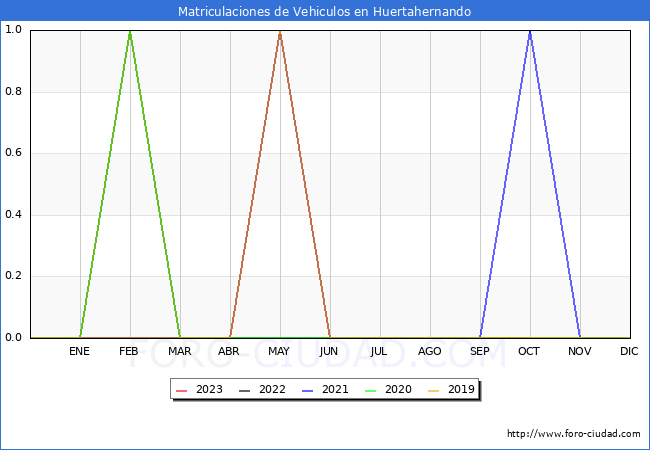Click the green 2020 legend color line
This screenshot has height=450, width=650.
[371, 391]
